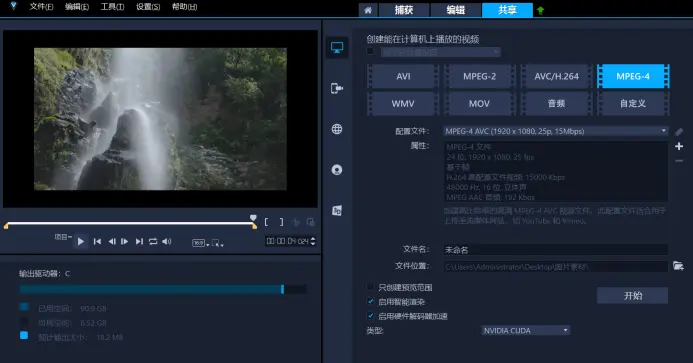Click the 文件名 input field
Viewport: 693px width, 363px height.
(x=556, y=250)
